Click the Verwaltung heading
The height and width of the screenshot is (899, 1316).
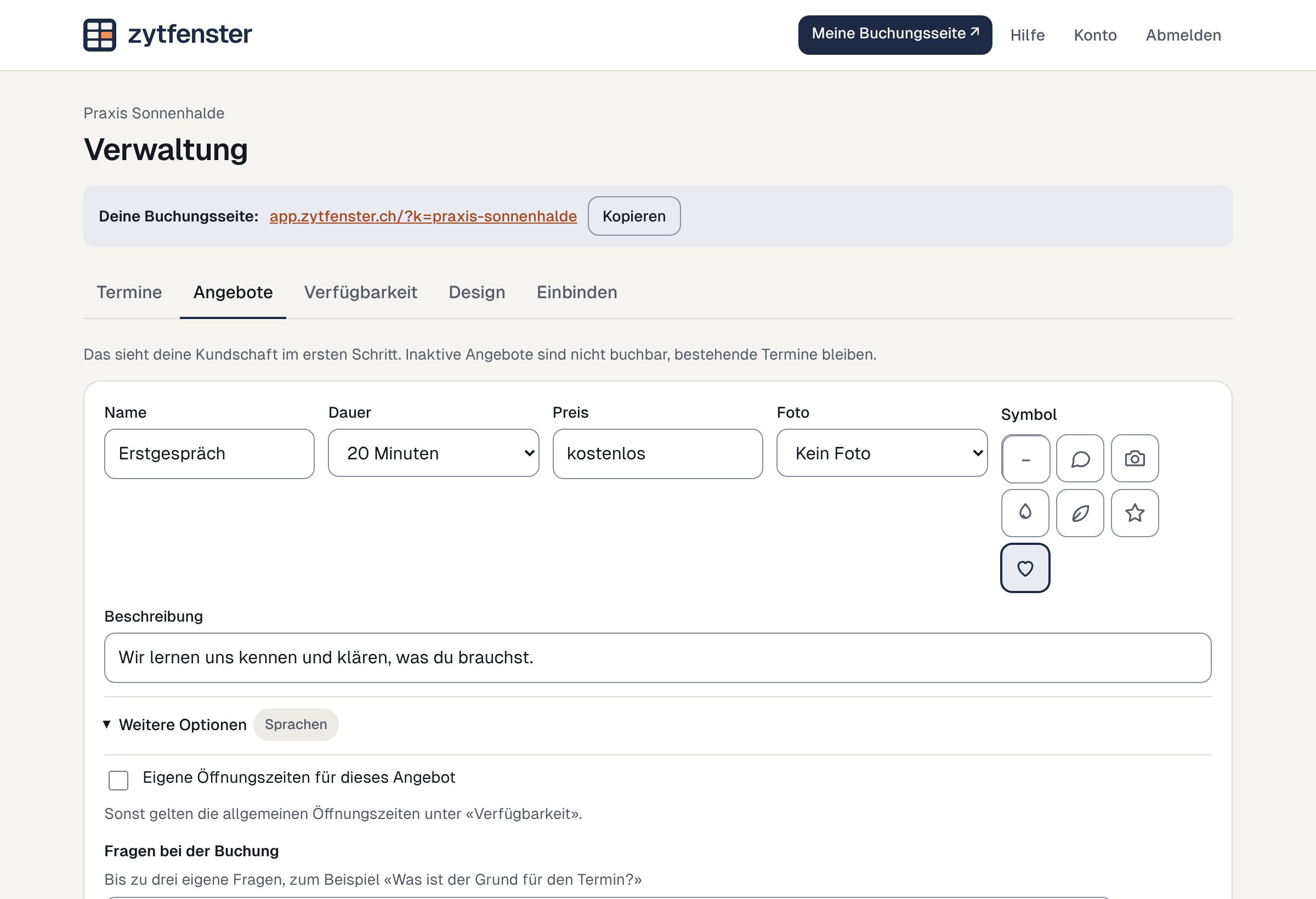pyautogui.click(x=166, y=150)
